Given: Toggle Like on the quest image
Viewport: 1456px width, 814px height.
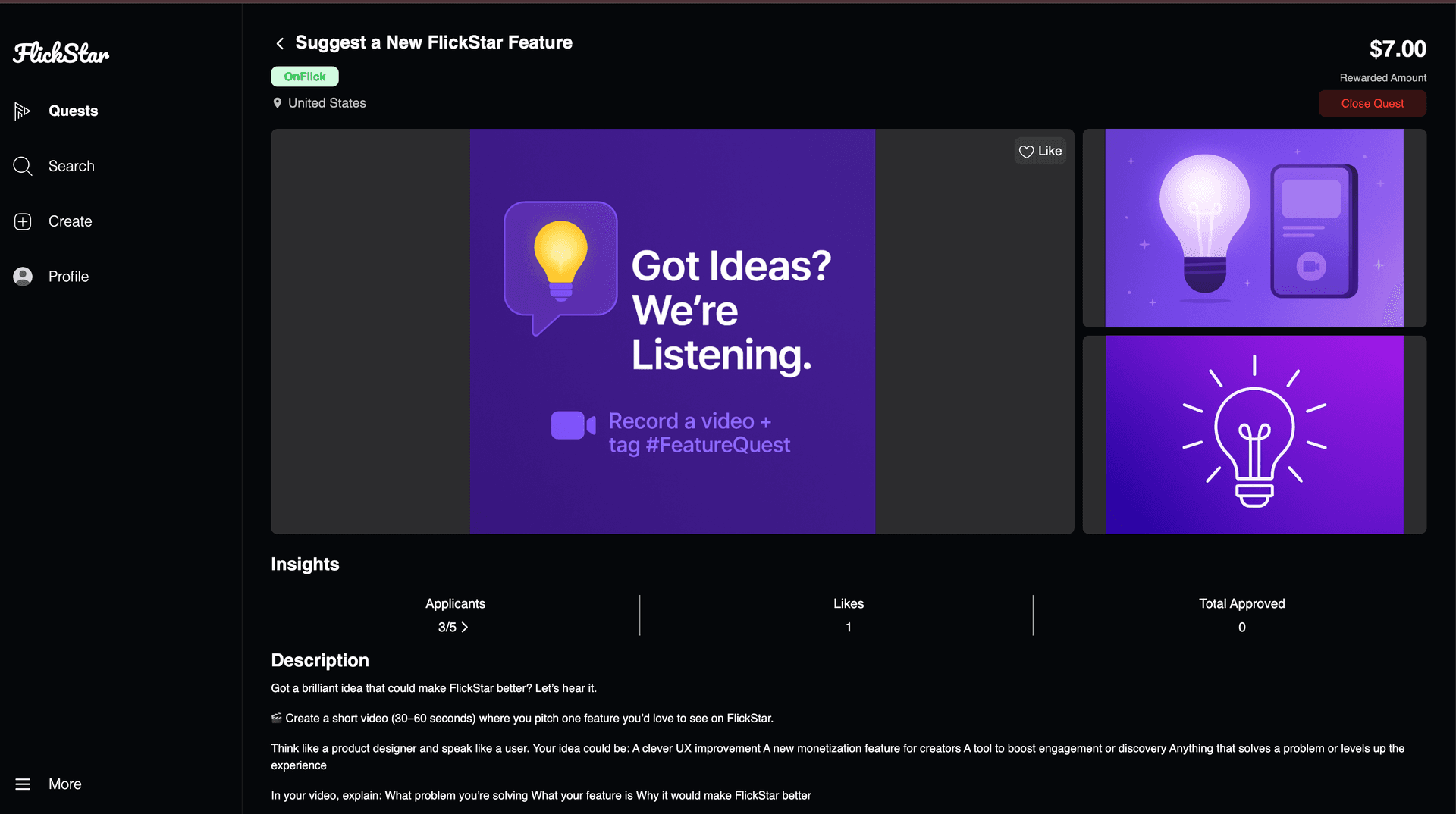Looking at the screenshot, I should pos(1040,151).
